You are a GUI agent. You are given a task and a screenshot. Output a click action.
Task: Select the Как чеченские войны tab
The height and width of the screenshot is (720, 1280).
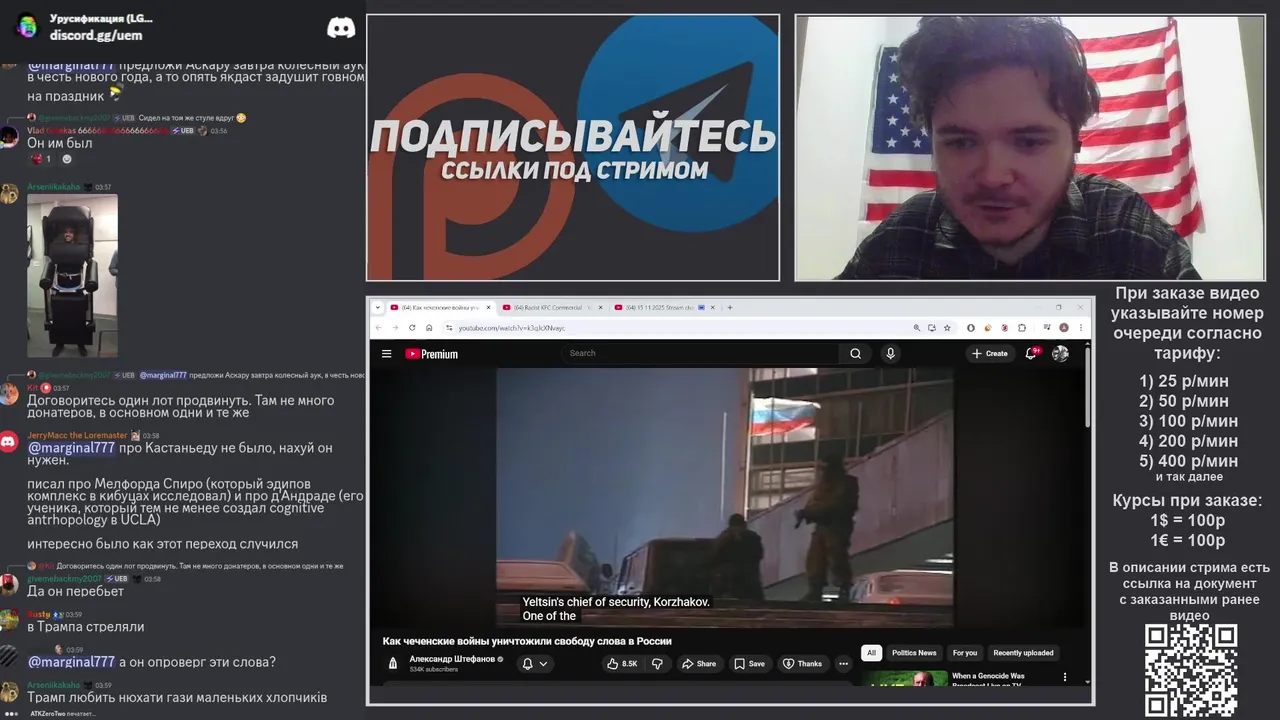pos(440,308)
